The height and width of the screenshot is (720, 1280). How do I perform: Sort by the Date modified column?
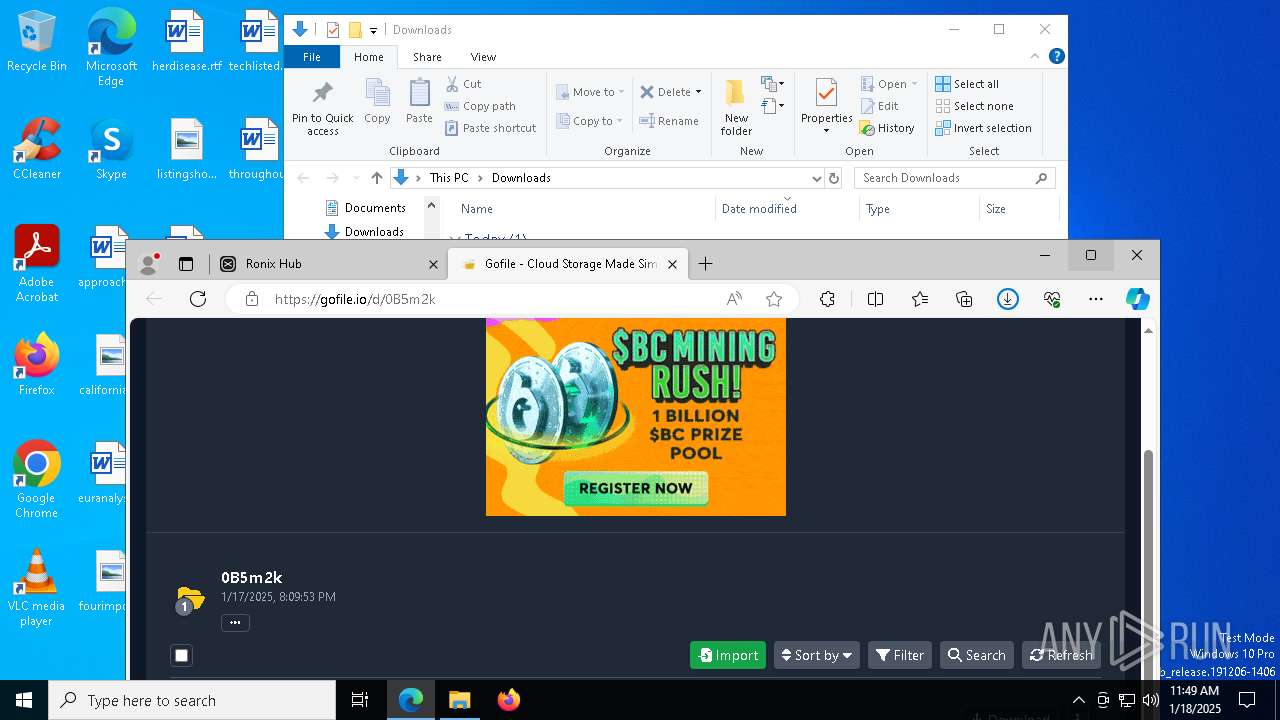coord(759,209)
